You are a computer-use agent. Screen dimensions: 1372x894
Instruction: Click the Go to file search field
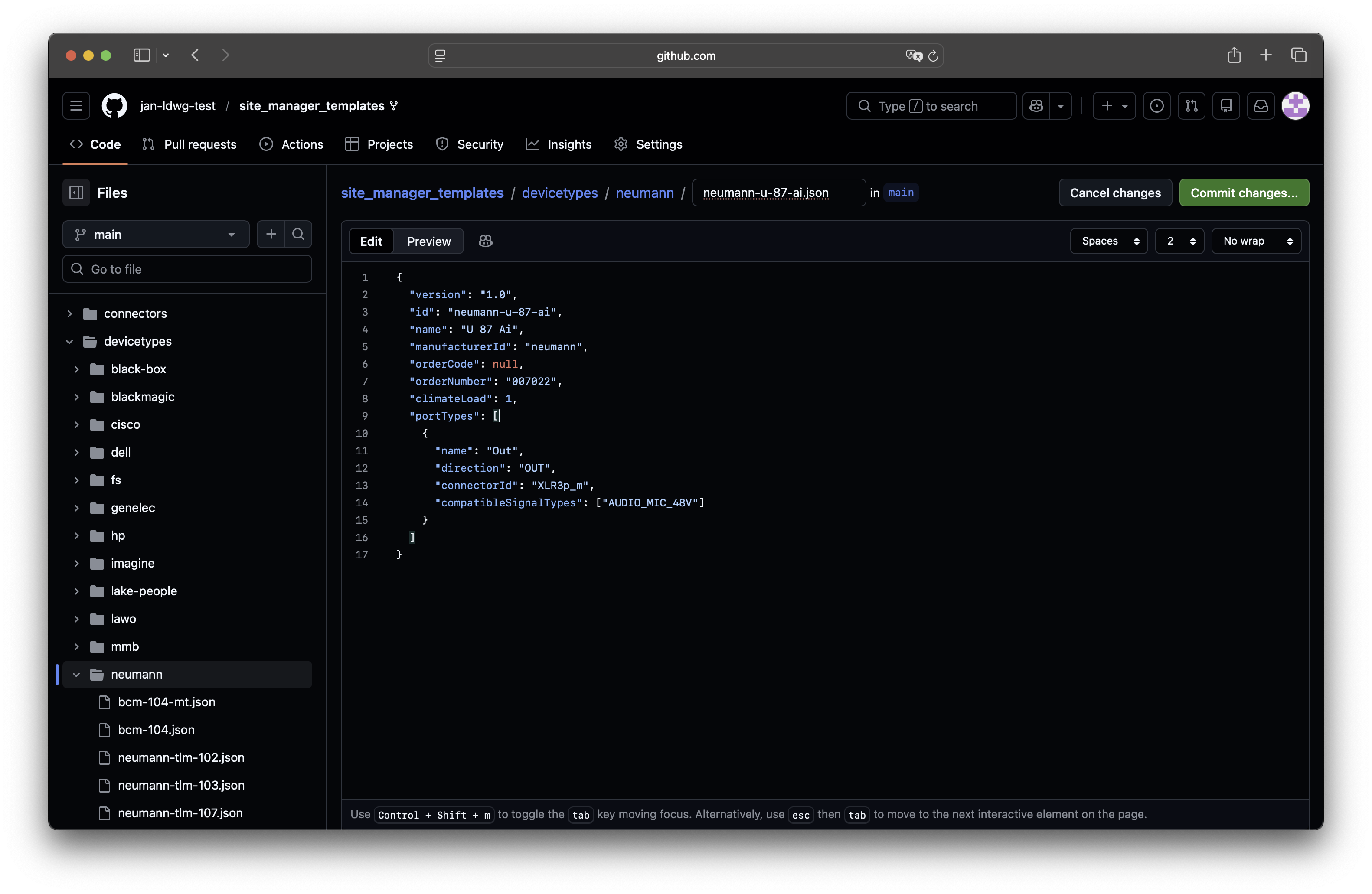click(187, 269)
